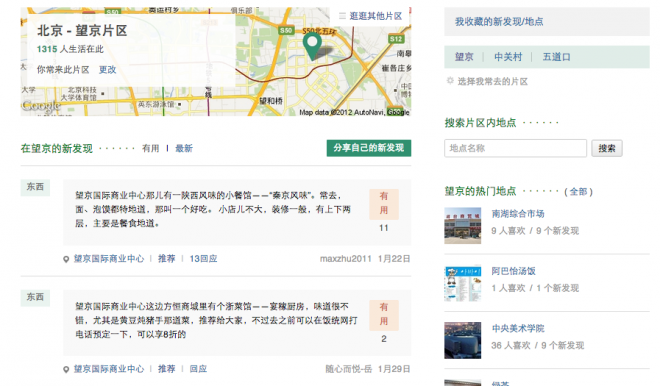Switch to 望京 district tab

pyautogui.click(x=464, y=57)
